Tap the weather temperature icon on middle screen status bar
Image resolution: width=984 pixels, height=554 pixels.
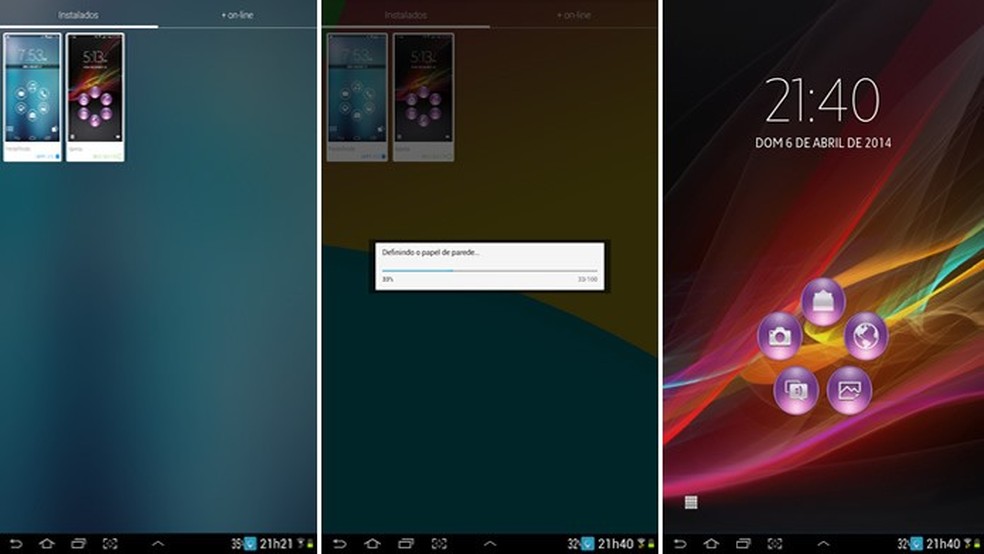coord(588,543)
